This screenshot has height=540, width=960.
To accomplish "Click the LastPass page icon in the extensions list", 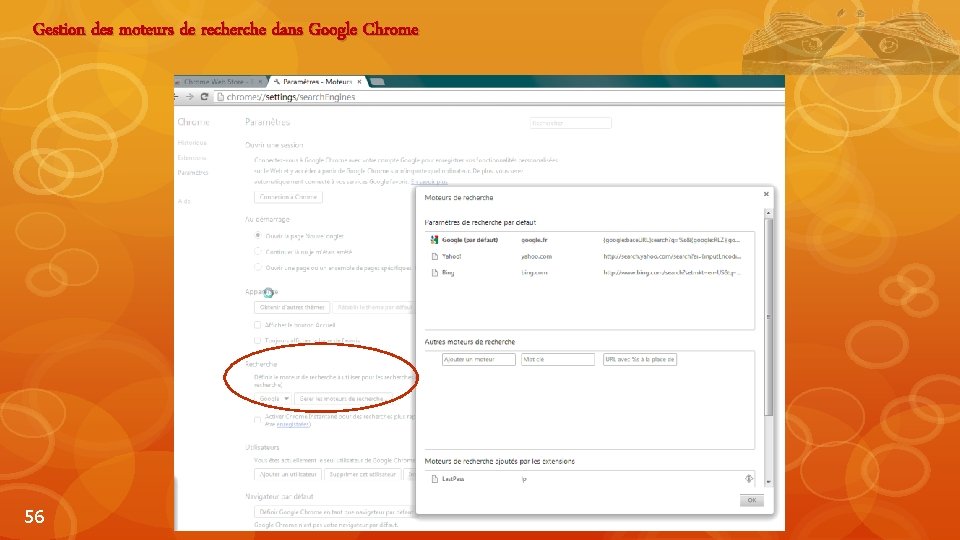I will click(435, 479).
